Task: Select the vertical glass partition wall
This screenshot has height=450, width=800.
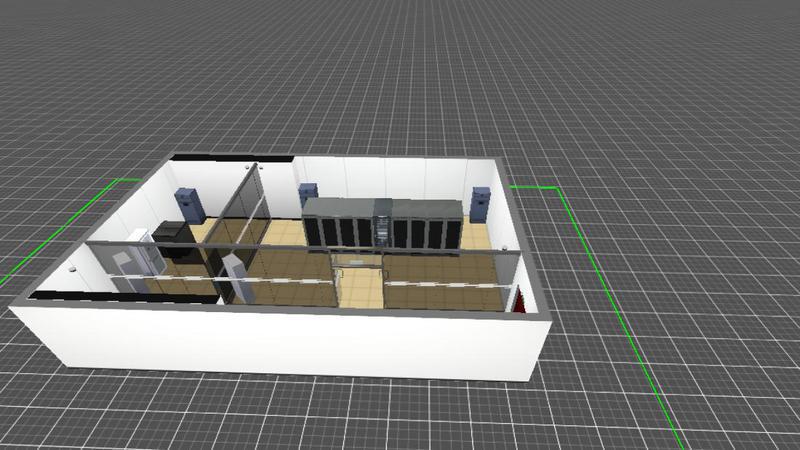Action: (x=242, y=215)
